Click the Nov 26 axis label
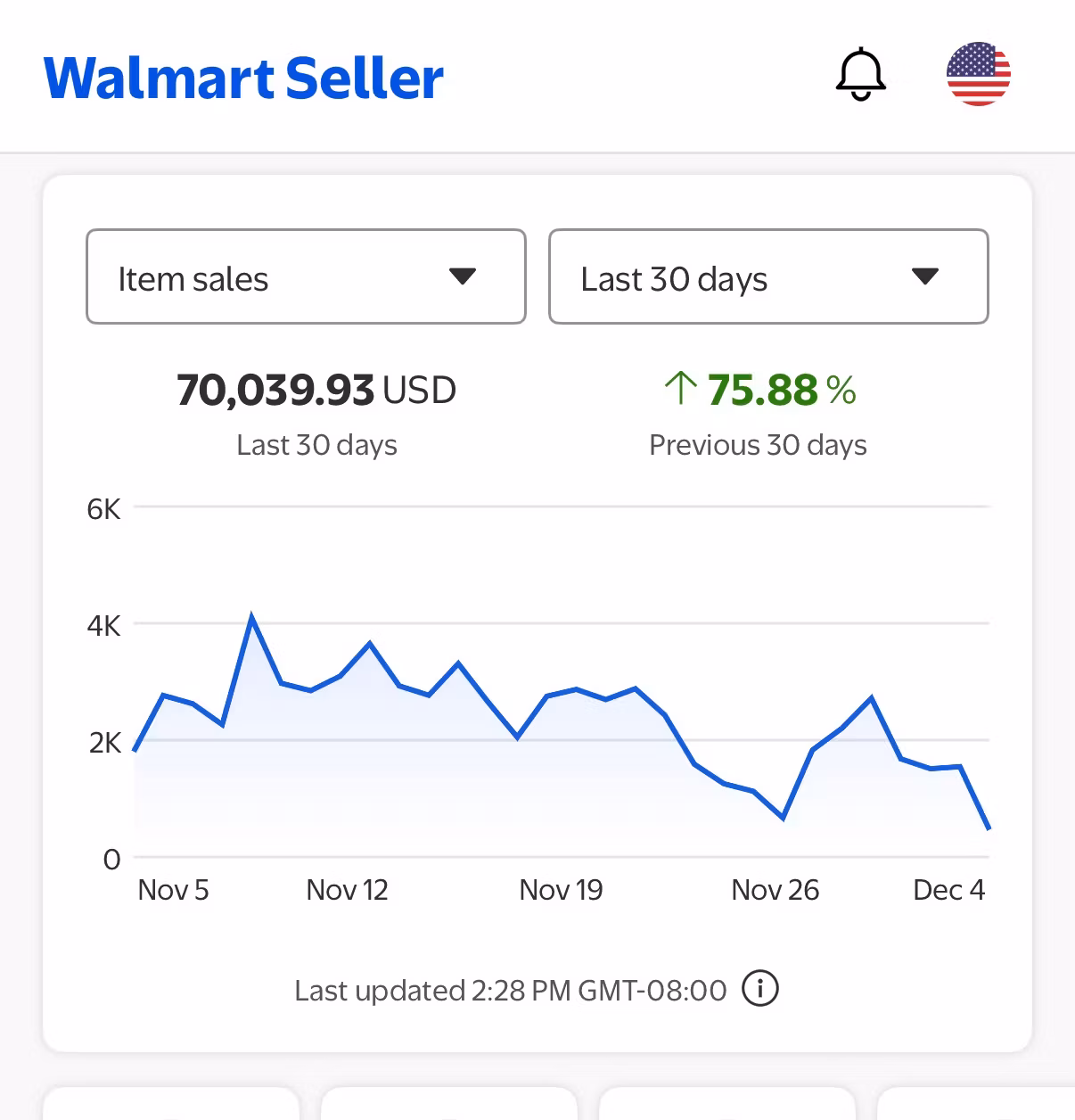 pyautogui.click(x=775, y=890)
